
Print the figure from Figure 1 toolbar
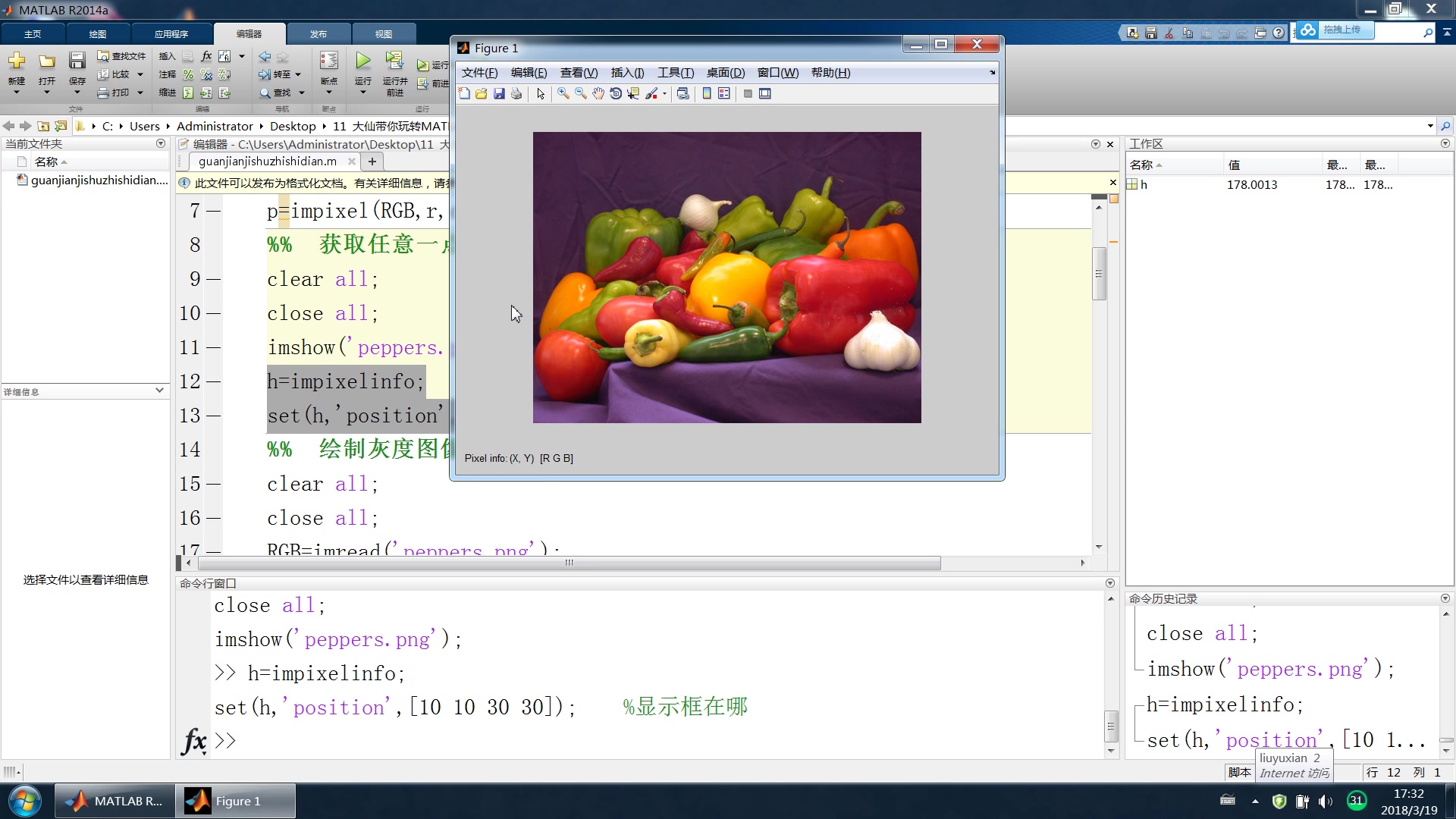click(516, 93)
